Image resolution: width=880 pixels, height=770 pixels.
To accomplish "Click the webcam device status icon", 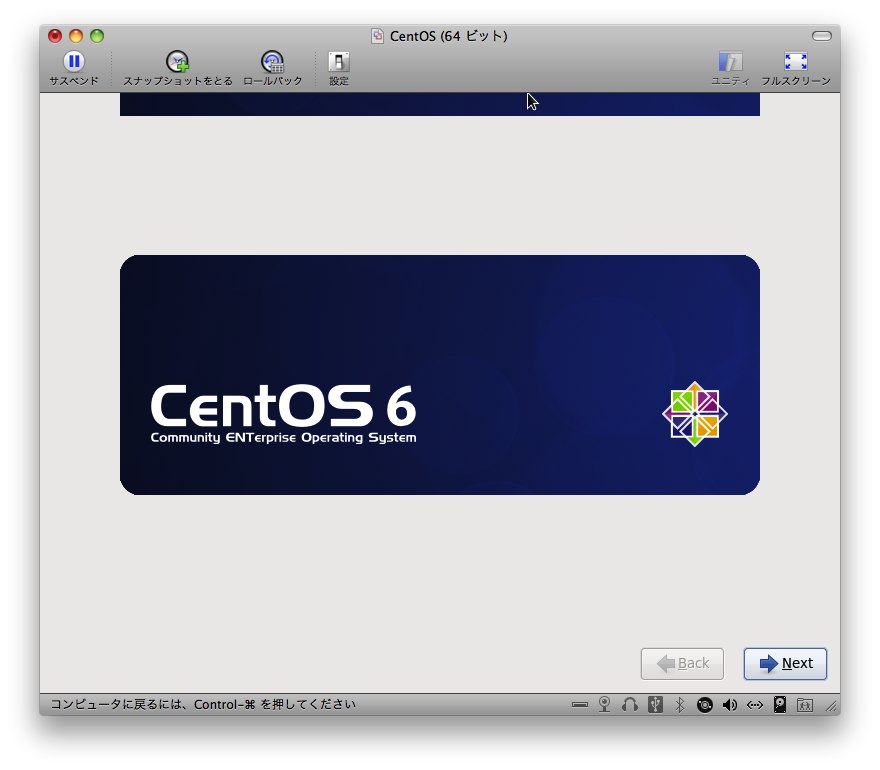I will (x=604, y=704).
